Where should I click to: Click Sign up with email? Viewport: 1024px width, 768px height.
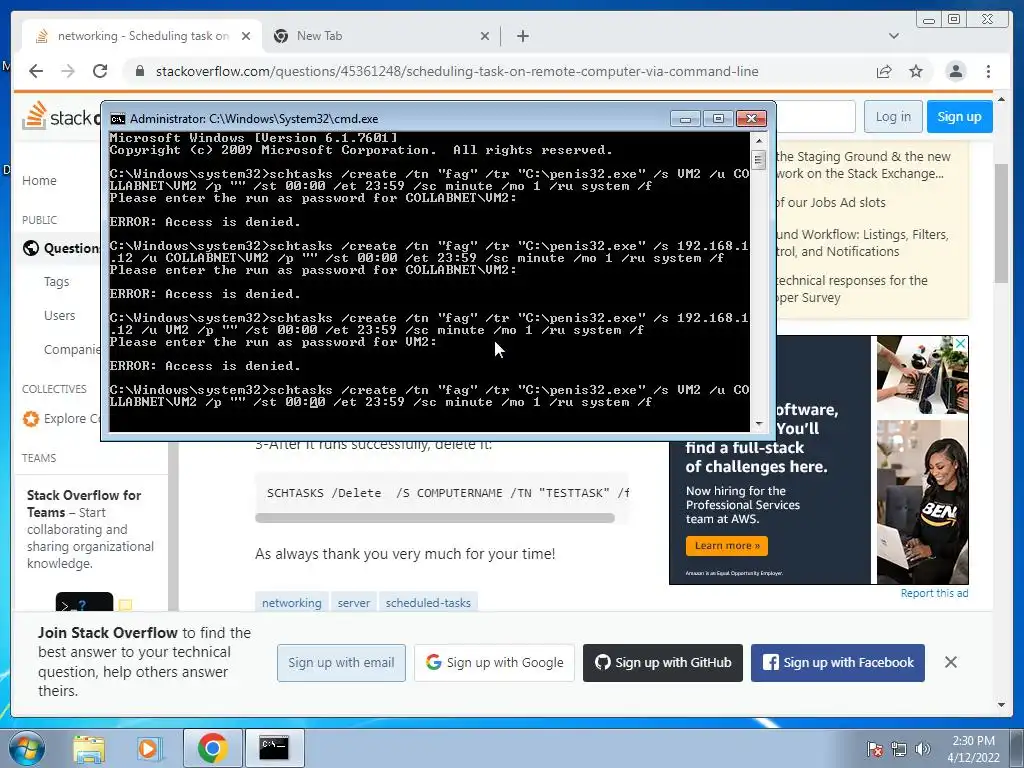point(341,663)
